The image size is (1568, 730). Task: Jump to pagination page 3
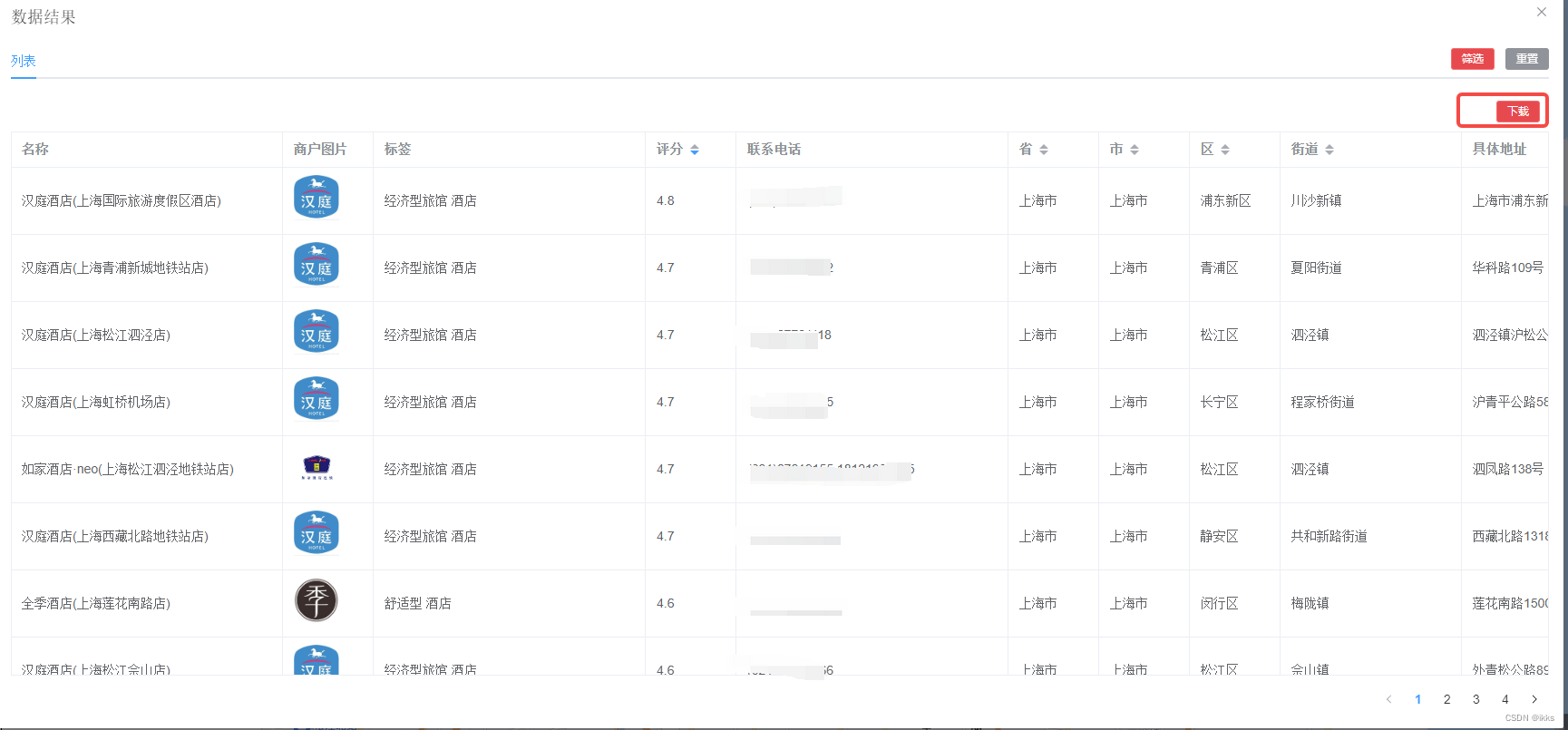click(1475, 699)
